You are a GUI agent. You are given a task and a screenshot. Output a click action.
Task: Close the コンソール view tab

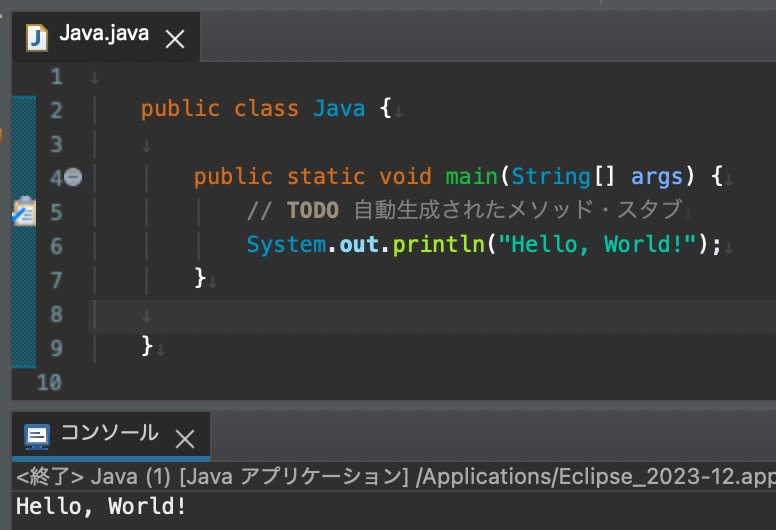click(185, 438)
